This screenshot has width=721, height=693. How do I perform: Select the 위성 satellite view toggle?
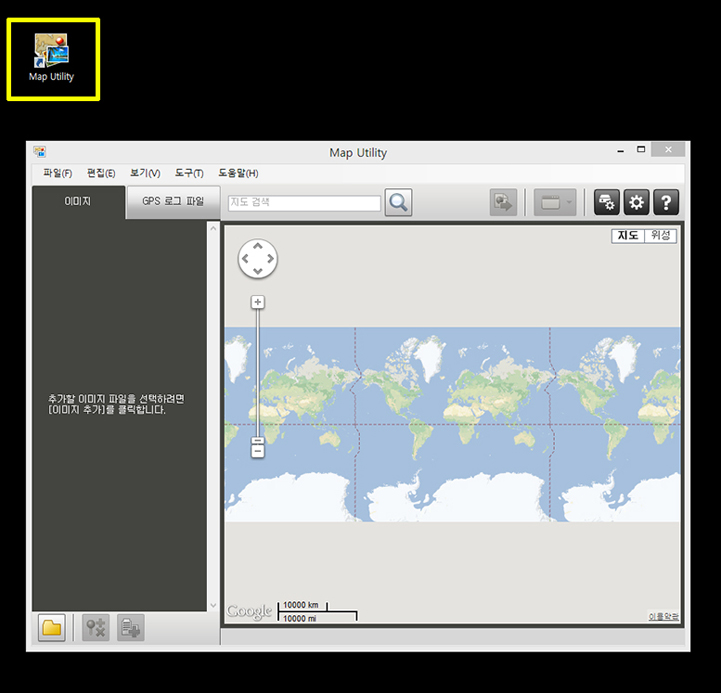[661, 235]
